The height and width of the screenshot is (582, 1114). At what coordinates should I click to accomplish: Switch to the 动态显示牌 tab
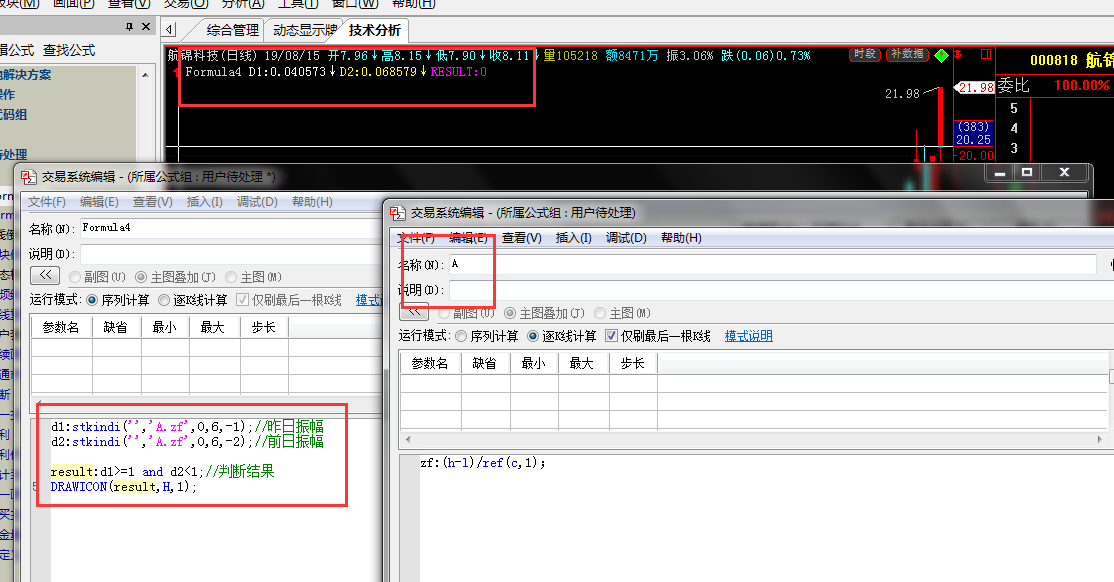coord(304,30)
